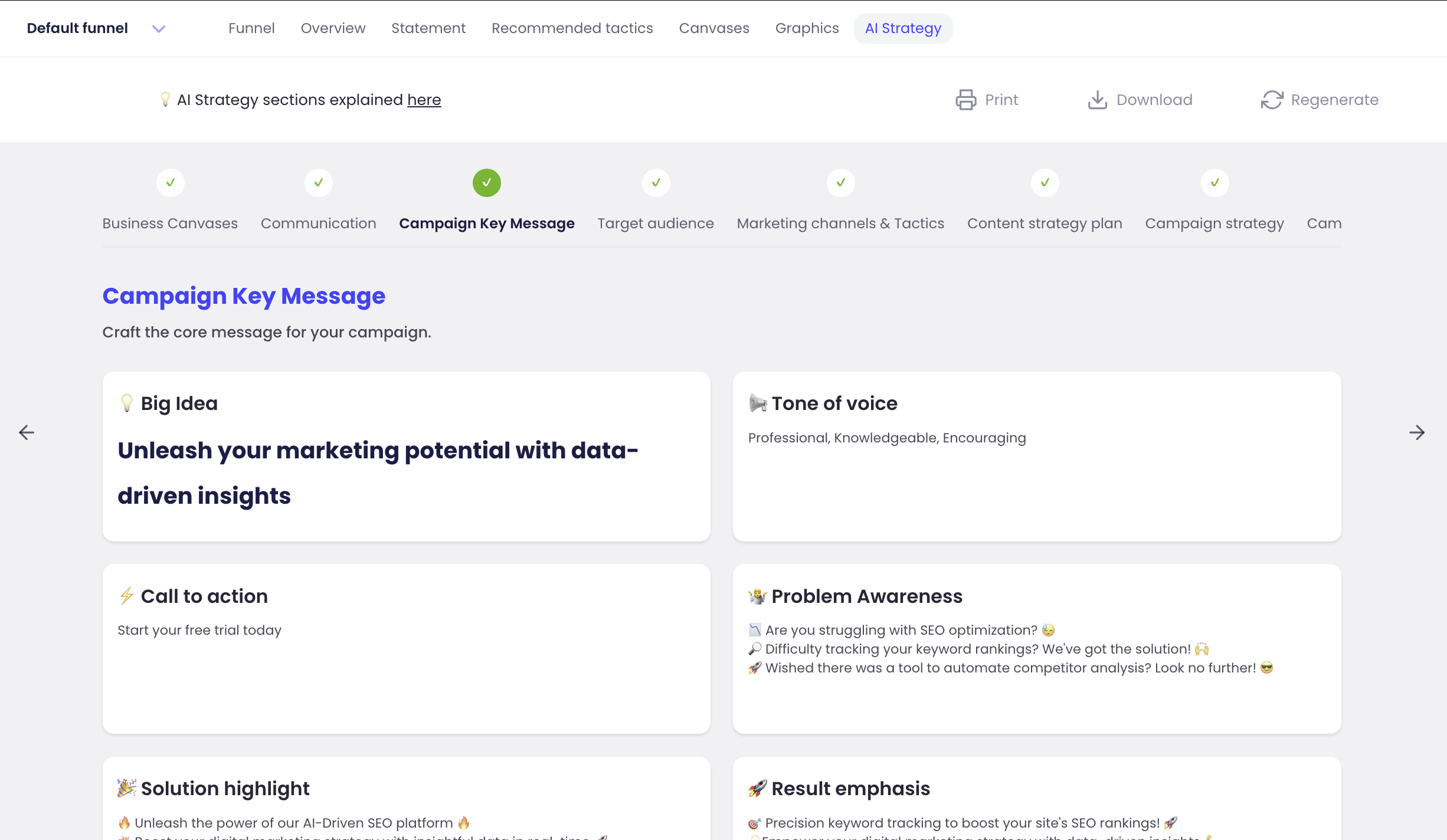The height and width of the screenshot is (840, 1447).
Task: Click the Big Idea lightbulb icon
Action: [126, 403]
